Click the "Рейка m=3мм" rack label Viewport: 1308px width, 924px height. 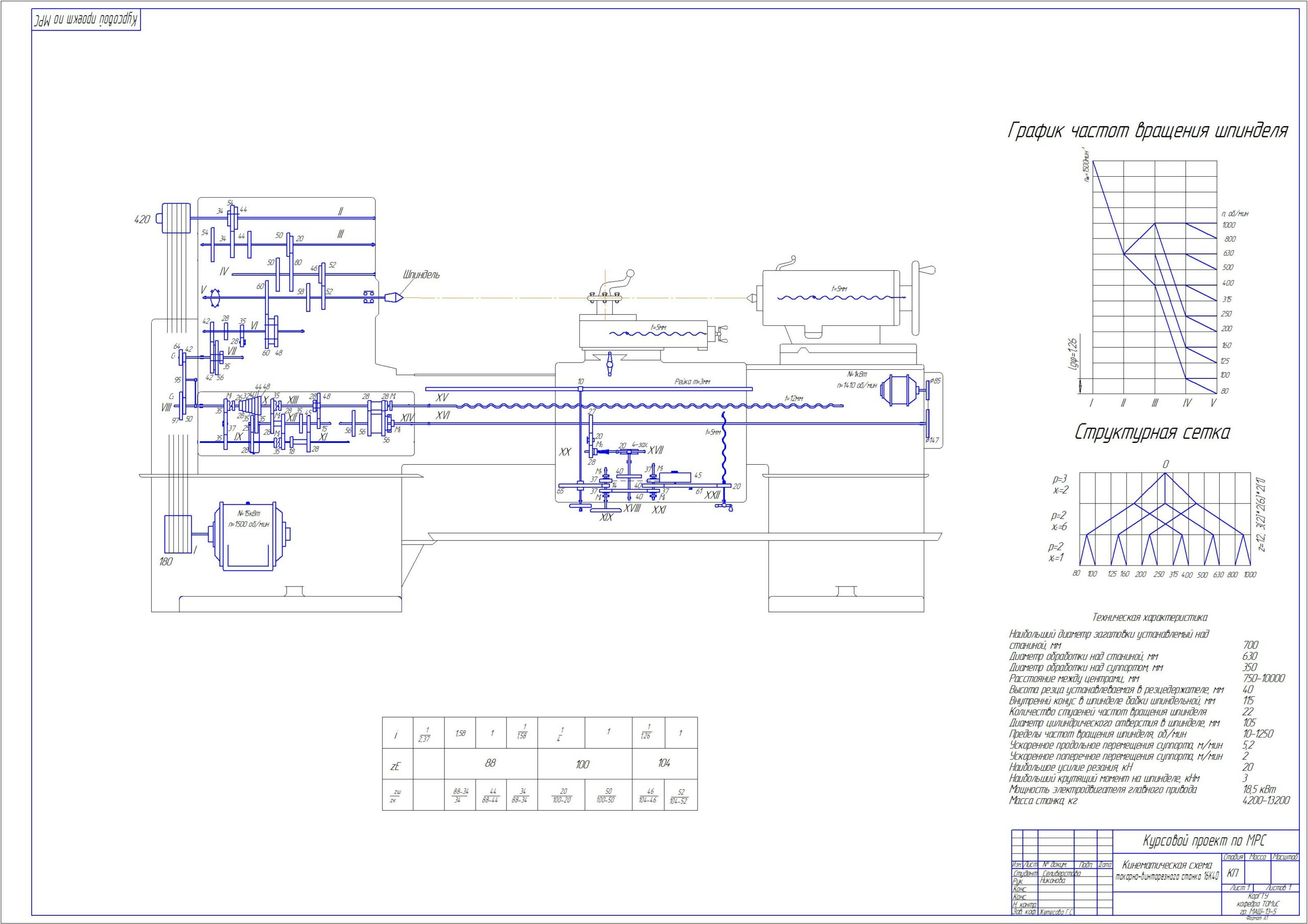(x=692, y=382)
